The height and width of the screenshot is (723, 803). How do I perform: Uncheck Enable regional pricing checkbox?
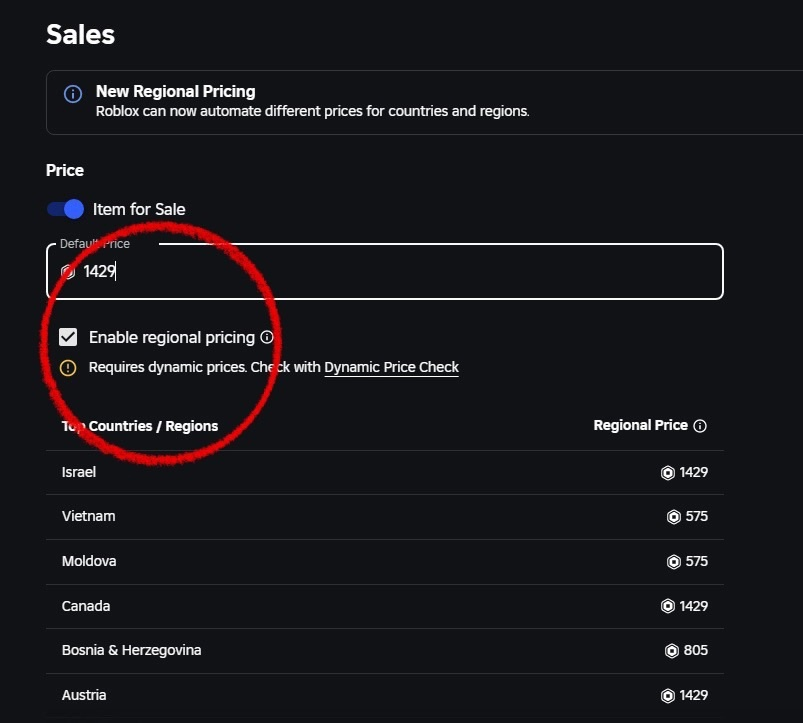click(68, 337)
